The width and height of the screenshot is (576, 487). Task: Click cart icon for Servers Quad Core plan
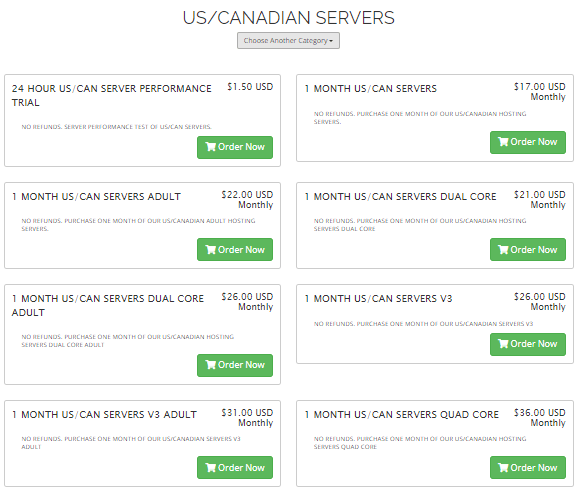pyautogui.click(x=503, y=468)
